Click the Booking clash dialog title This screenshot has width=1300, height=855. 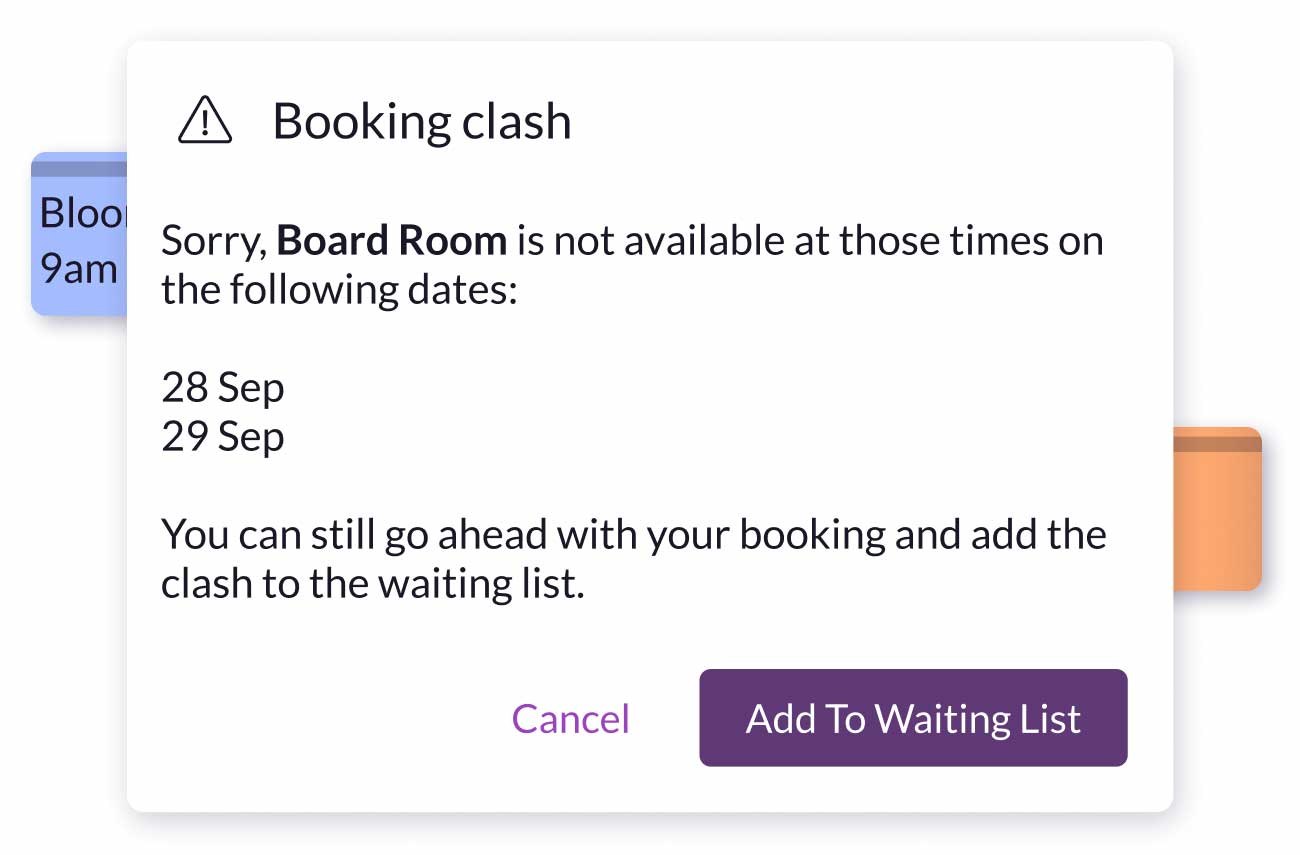pyautogui.click(x=422, y=120)
